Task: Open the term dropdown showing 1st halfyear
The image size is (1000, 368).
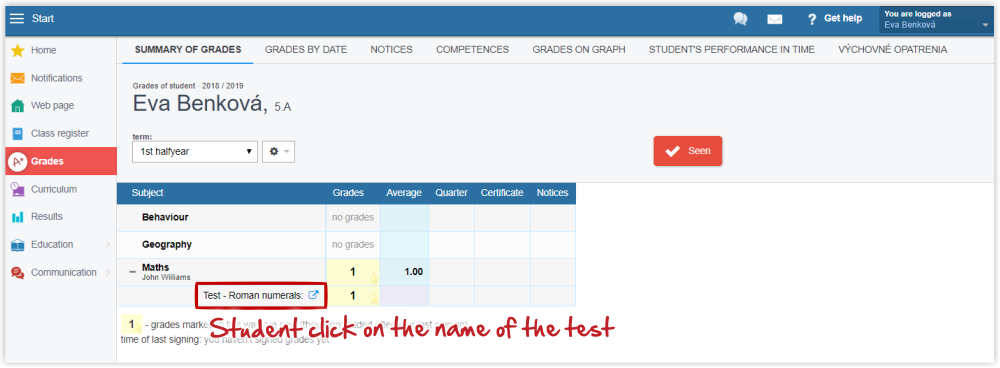Action: (195, 152)
